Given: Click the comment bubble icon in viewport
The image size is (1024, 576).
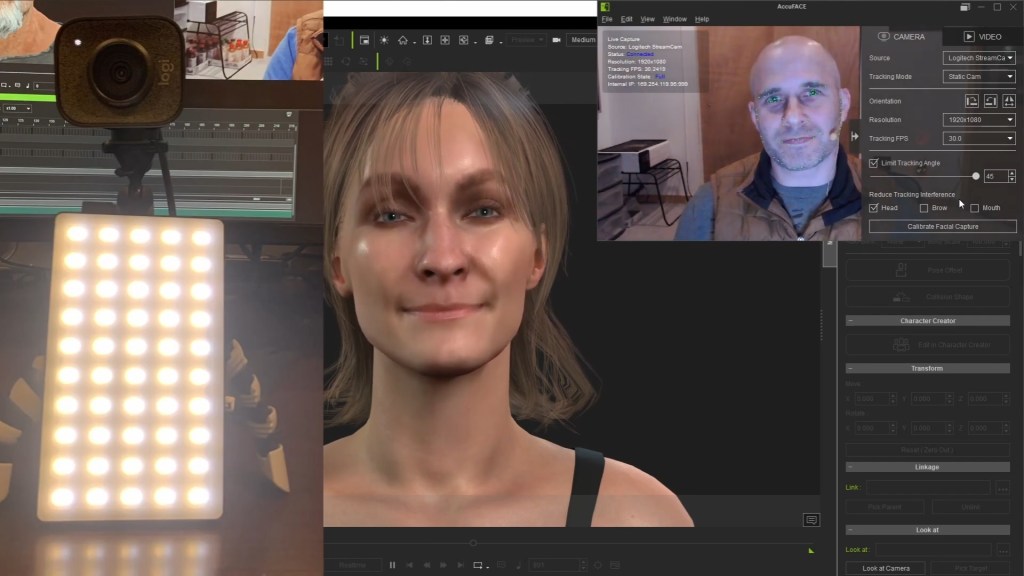Looking at the screenshot, I should [811, 520].
